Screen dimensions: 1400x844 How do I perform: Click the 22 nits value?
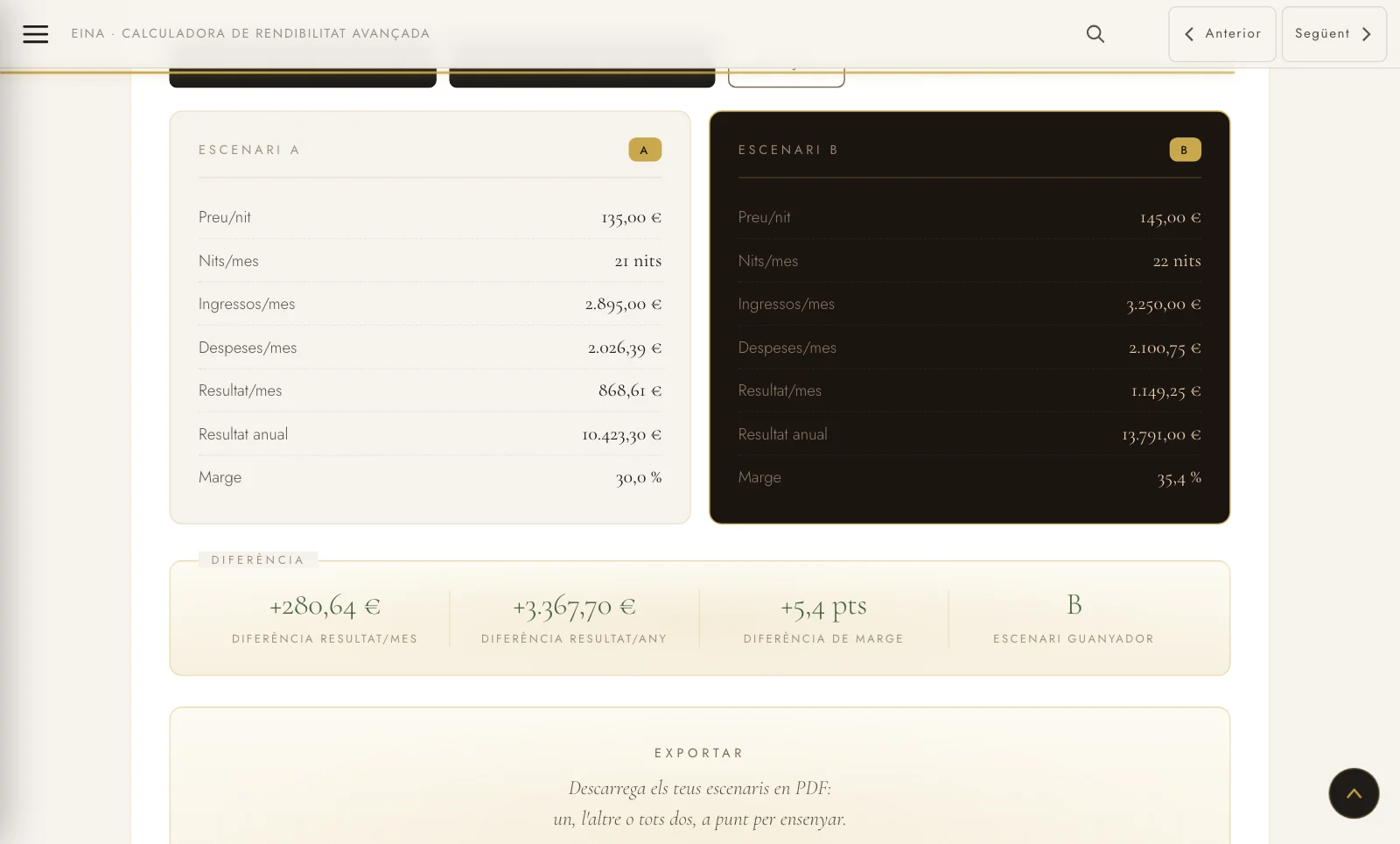pos(1177,261)
